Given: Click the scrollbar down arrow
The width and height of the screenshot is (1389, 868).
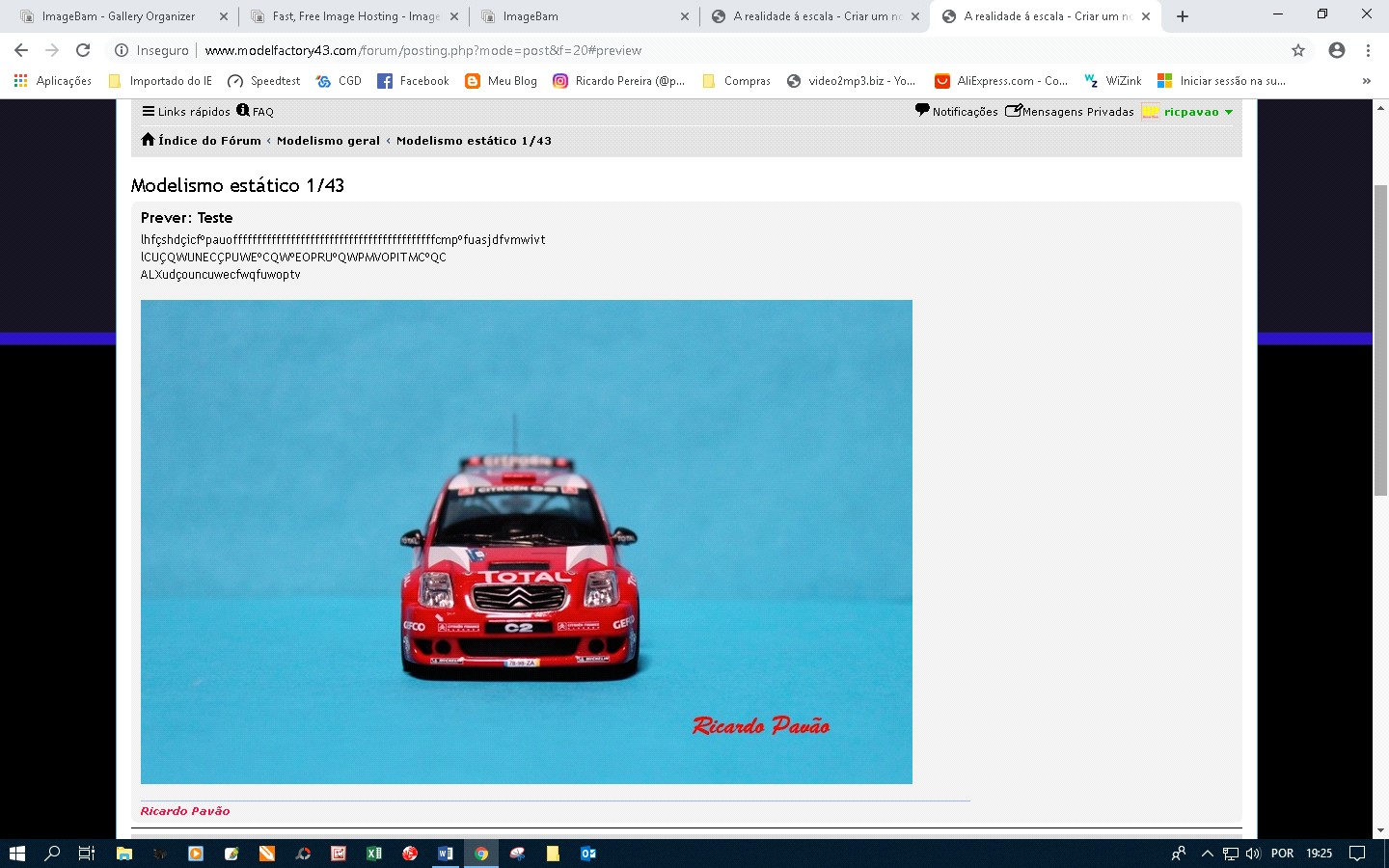Looking at the screenshot, I should coord(1380,830).
